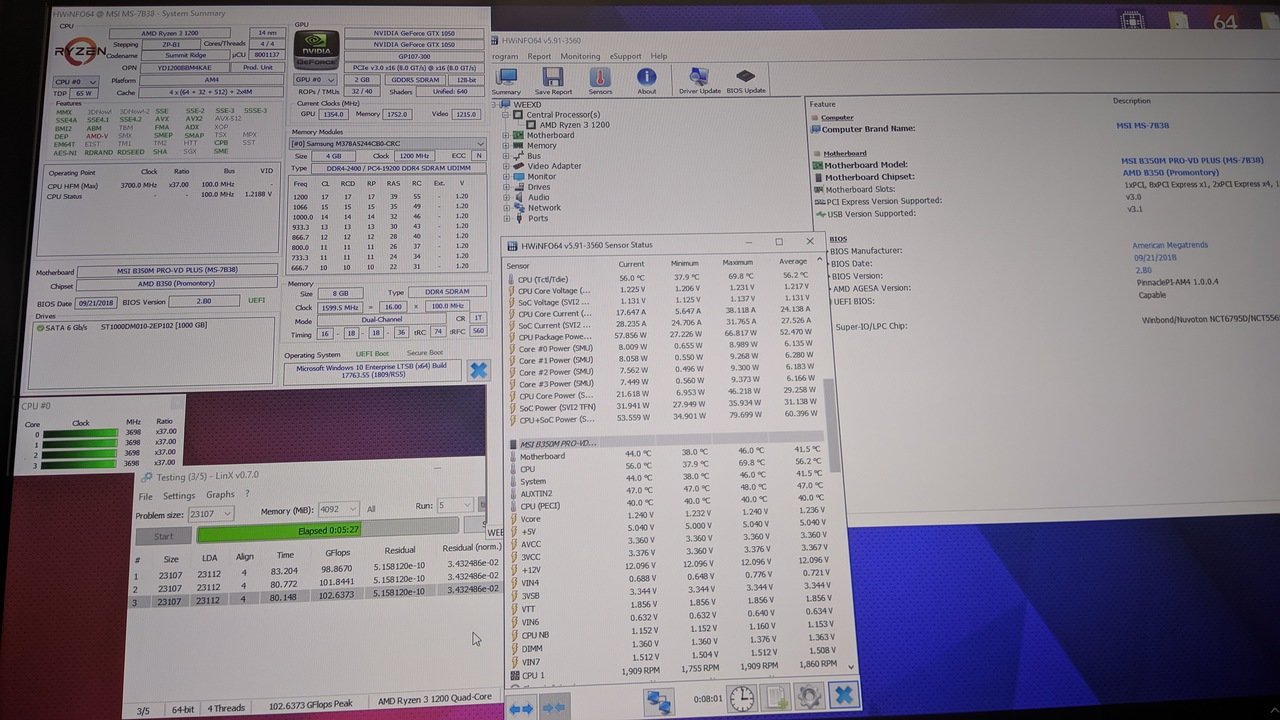Screen dimensions: 1280x720
Task: Open the Help menu in HWiNFO64
Action: [659, 56]
